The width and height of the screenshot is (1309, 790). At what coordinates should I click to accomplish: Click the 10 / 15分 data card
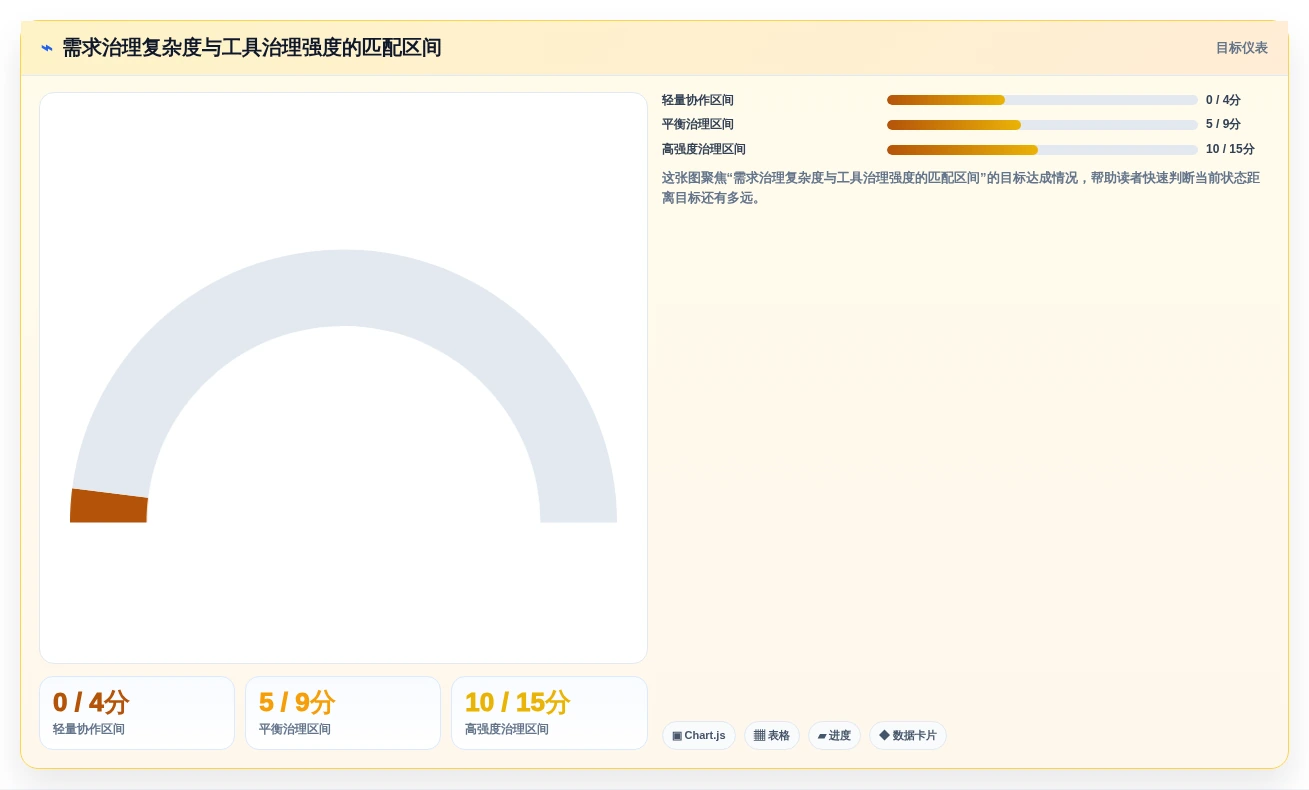click(x=549, y=713)
